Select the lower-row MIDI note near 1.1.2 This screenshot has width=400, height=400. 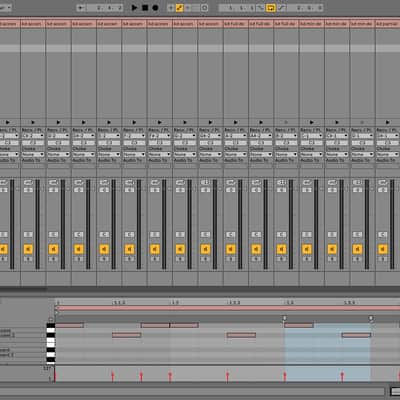click(x=127, y=335)
